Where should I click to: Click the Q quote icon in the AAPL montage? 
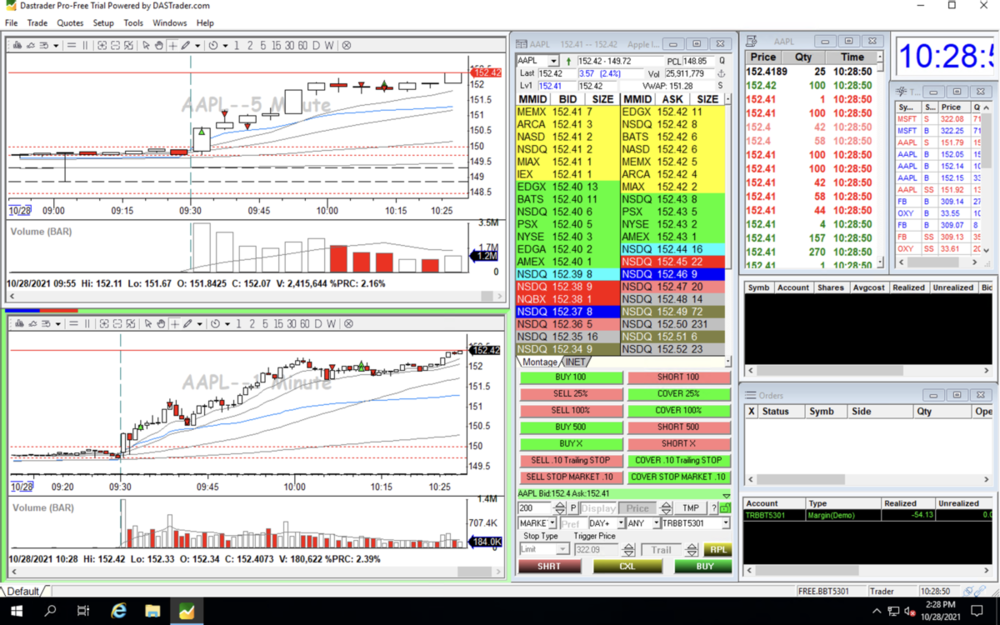[721, 59]
